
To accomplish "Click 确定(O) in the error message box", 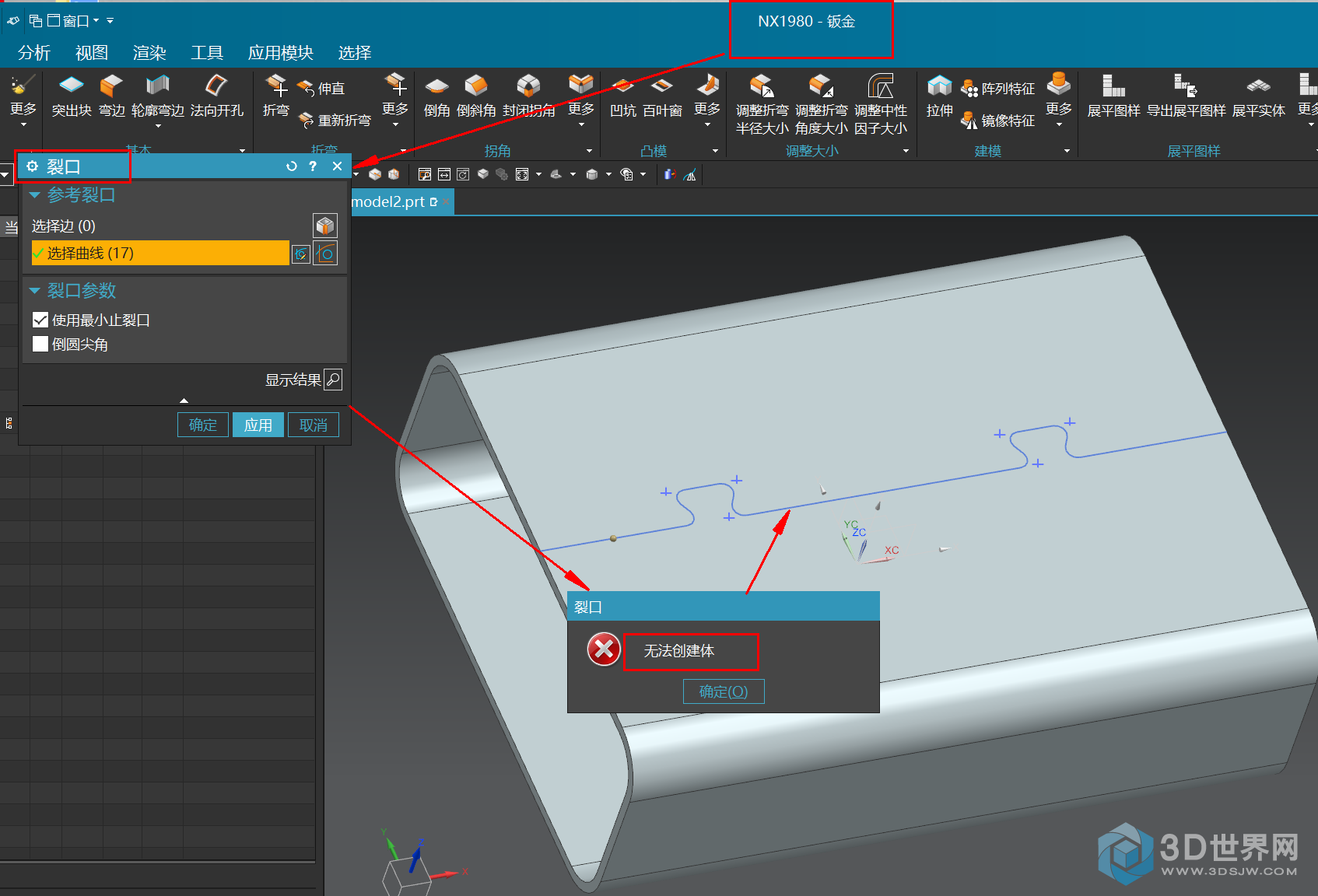I will tap(724, 691).
